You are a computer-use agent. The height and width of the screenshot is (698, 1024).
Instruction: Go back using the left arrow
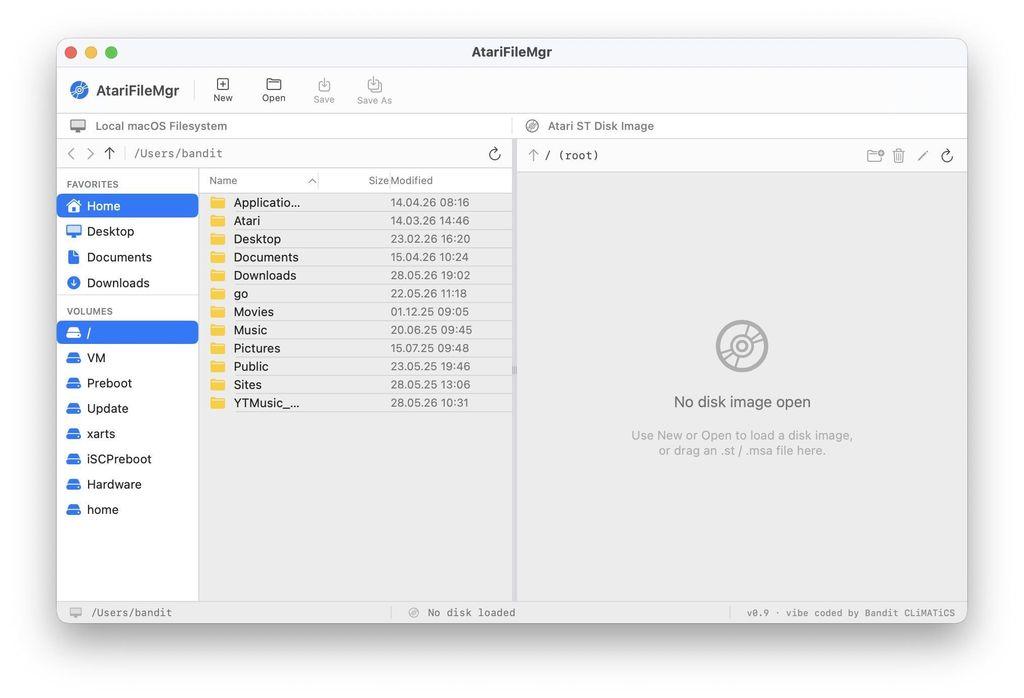[71, 153]
